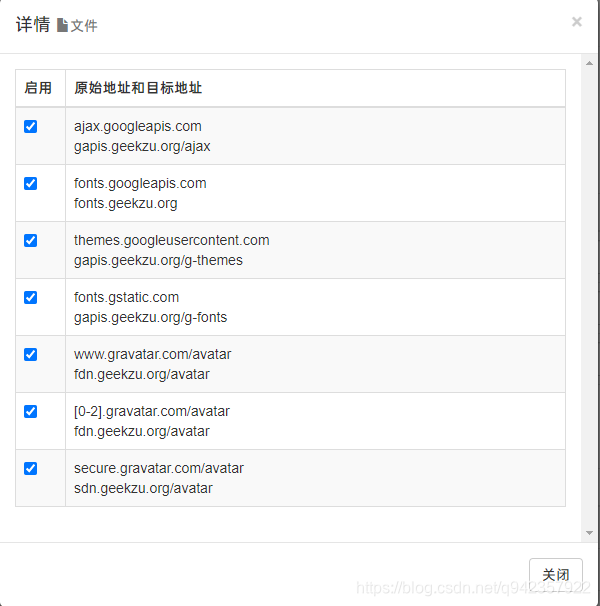Click the file icon next to 文件
The width and height of the screenshot is (600, 606).
tap(62, 26)
